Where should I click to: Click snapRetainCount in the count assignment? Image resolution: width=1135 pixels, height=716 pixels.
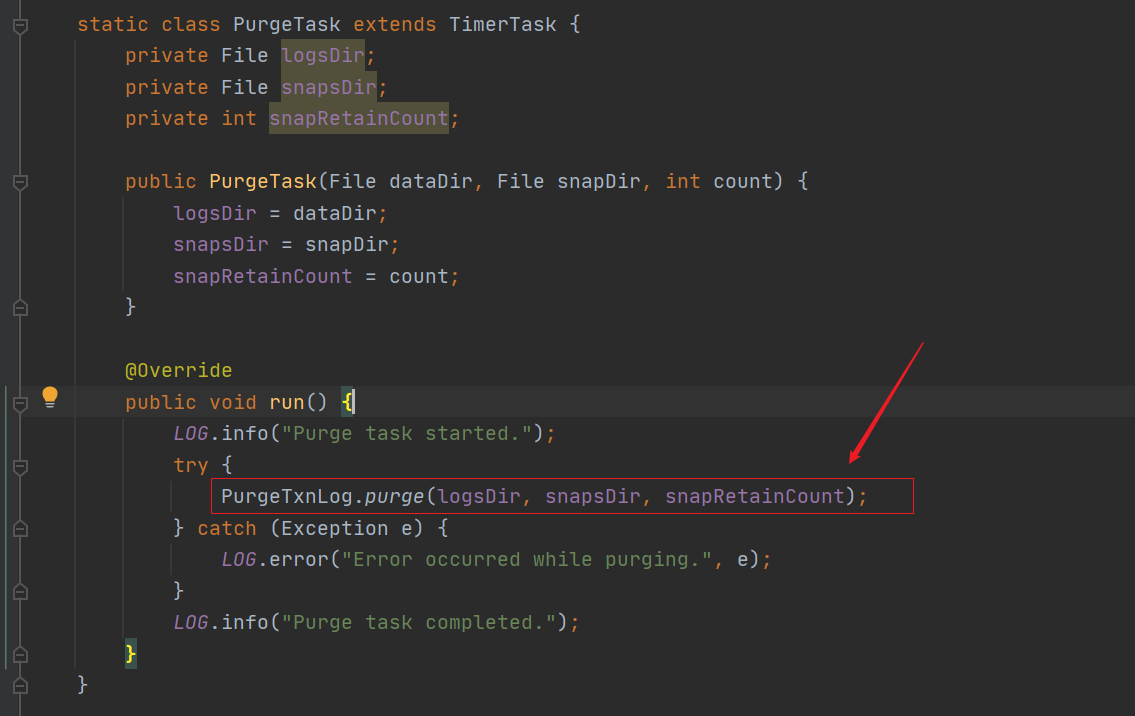pyautogui.click(x=263, y=277)
